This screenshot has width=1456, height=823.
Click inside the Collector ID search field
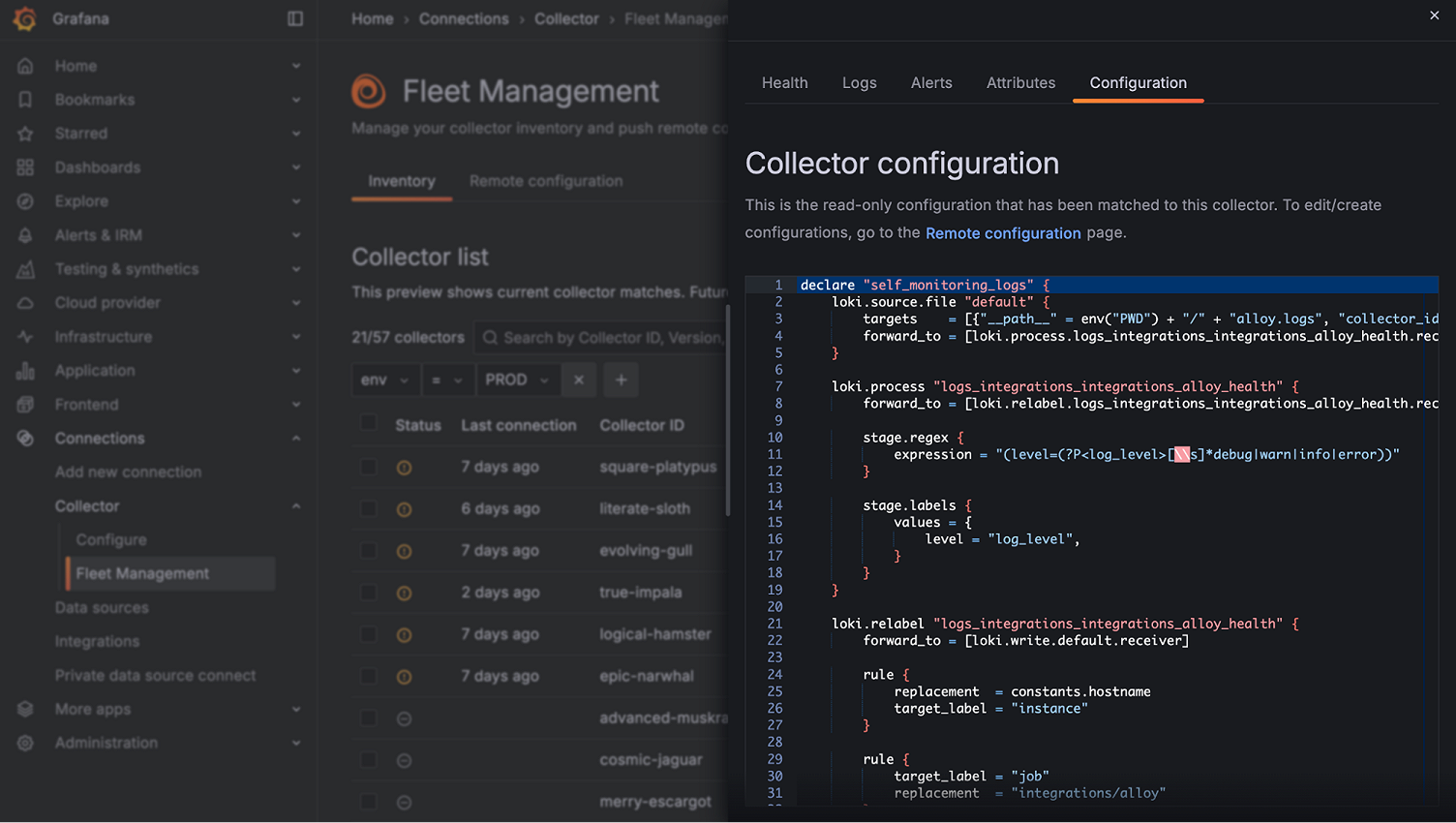(600, 337)
